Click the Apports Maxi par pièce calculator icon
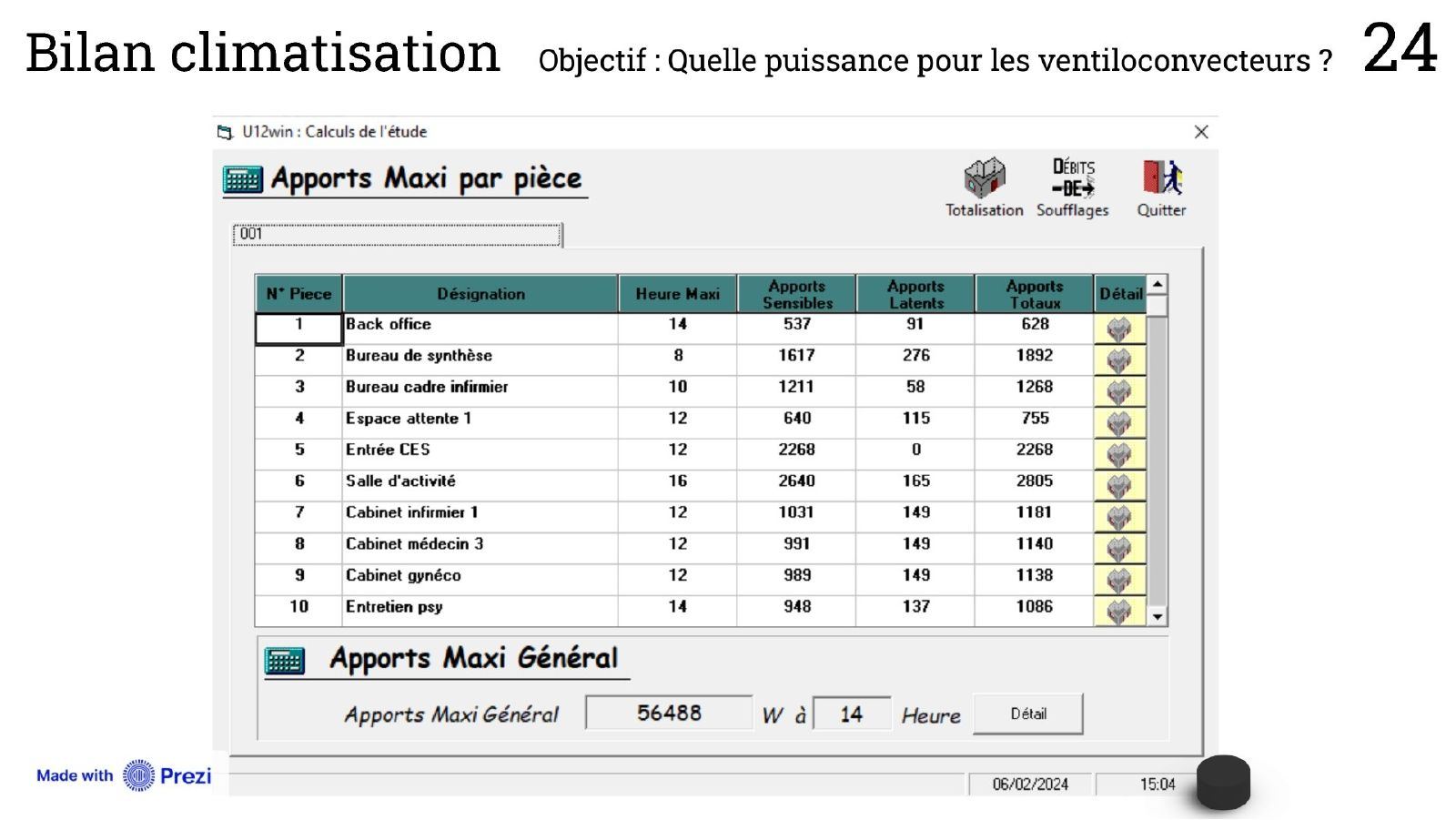This screenshot has width=1456, height=820. pos(242,179)
